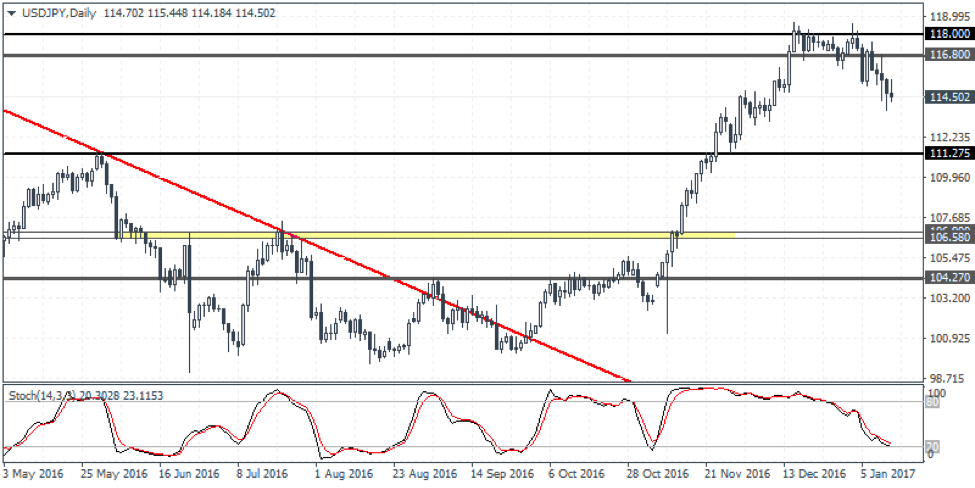Select the 116.800 price level tag
The height and width of the screenshot is (488, 975).
[946, 55]
